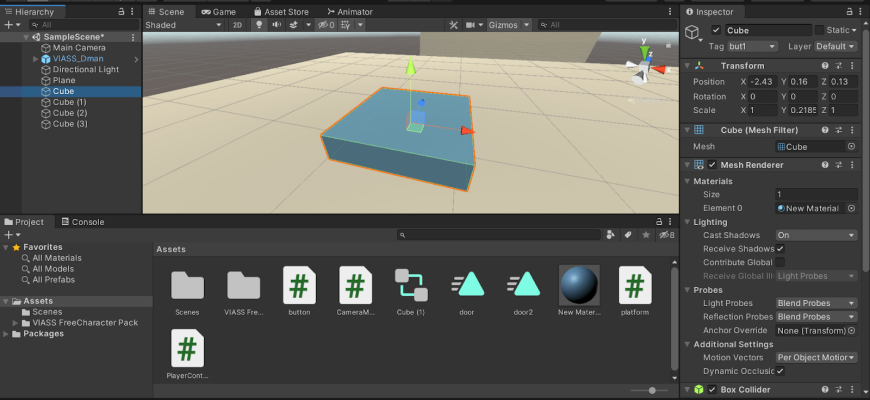Enable the Static checkbox

click(819, 31)
